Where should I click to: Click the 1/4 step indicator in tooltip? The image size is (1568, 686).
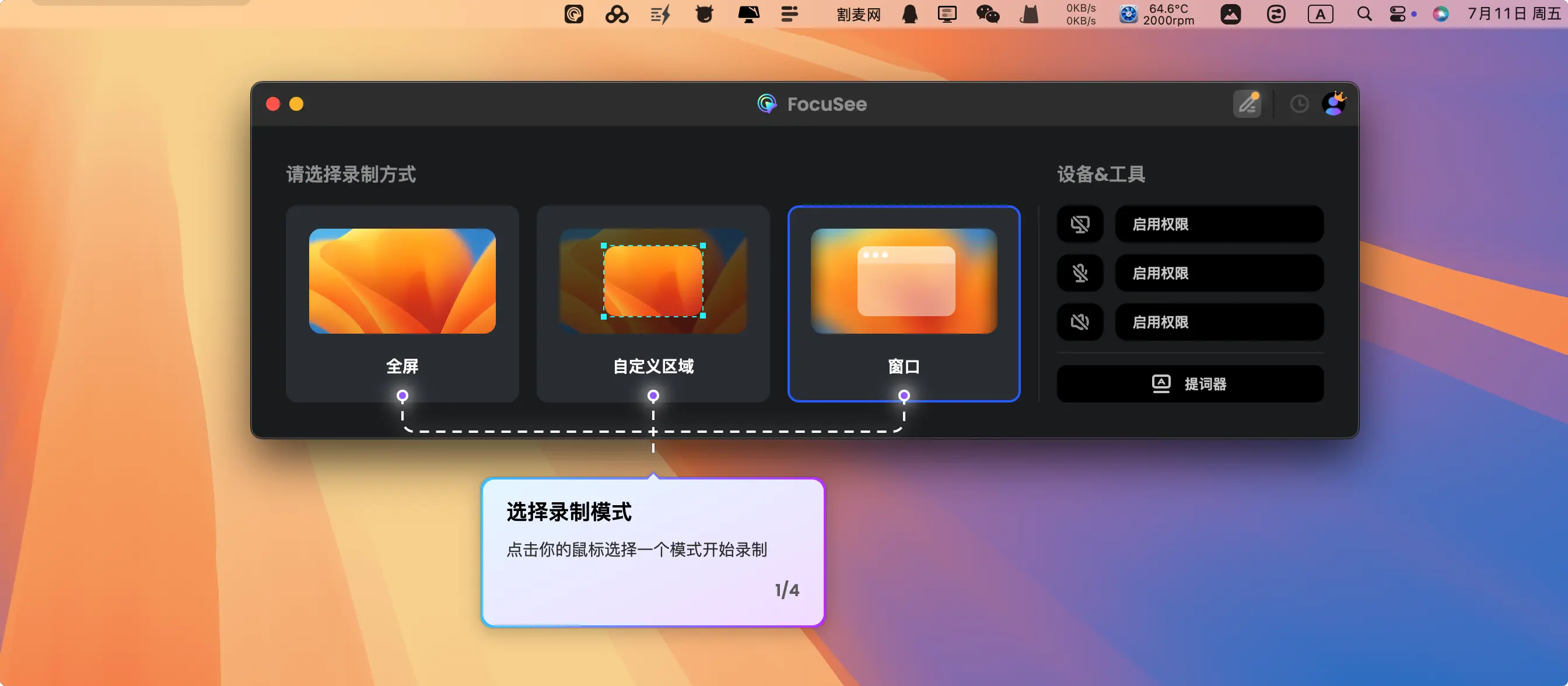coord(786,590)
